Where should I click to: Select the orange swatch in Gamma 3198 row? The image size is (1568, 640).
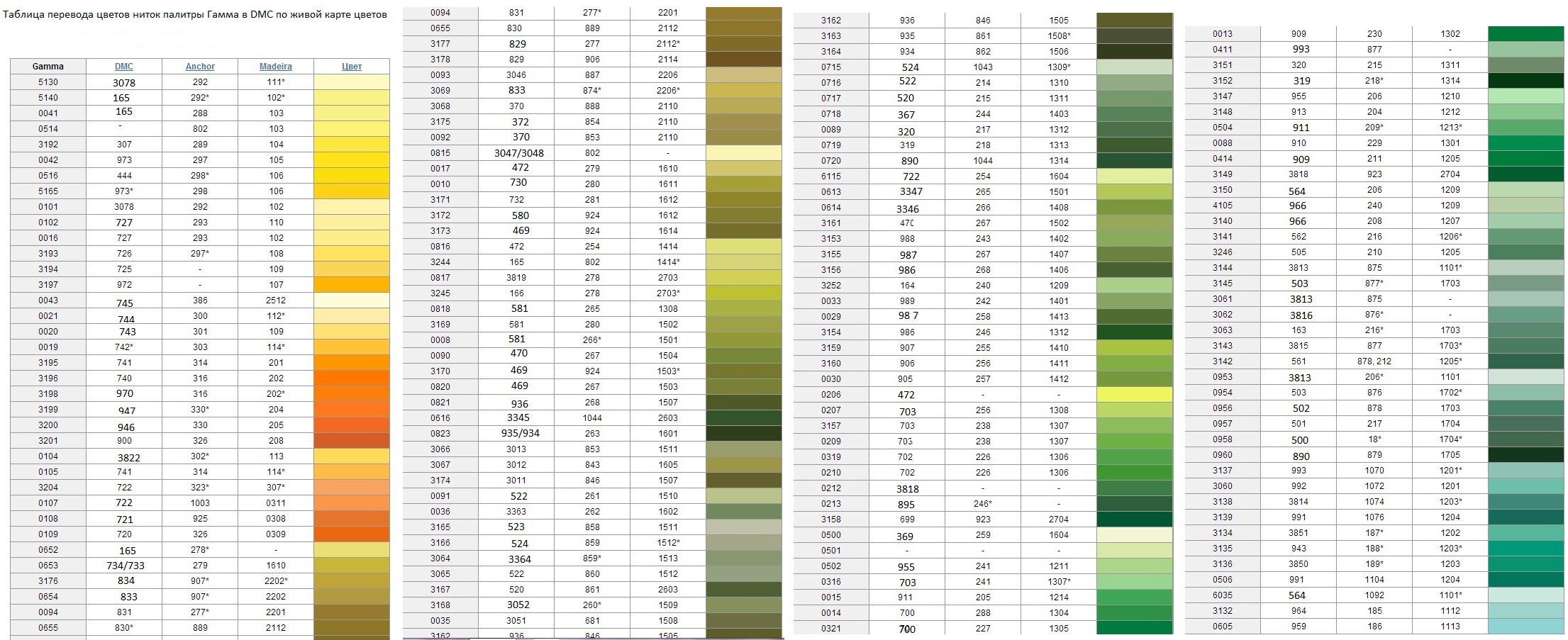coord(352,394)
